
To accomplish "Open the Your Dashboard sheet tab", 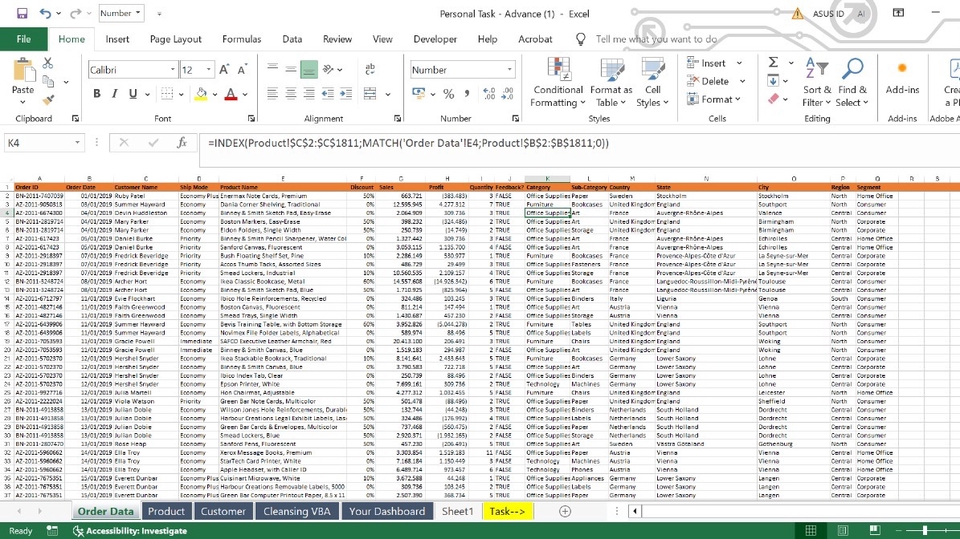I will 387,511.
